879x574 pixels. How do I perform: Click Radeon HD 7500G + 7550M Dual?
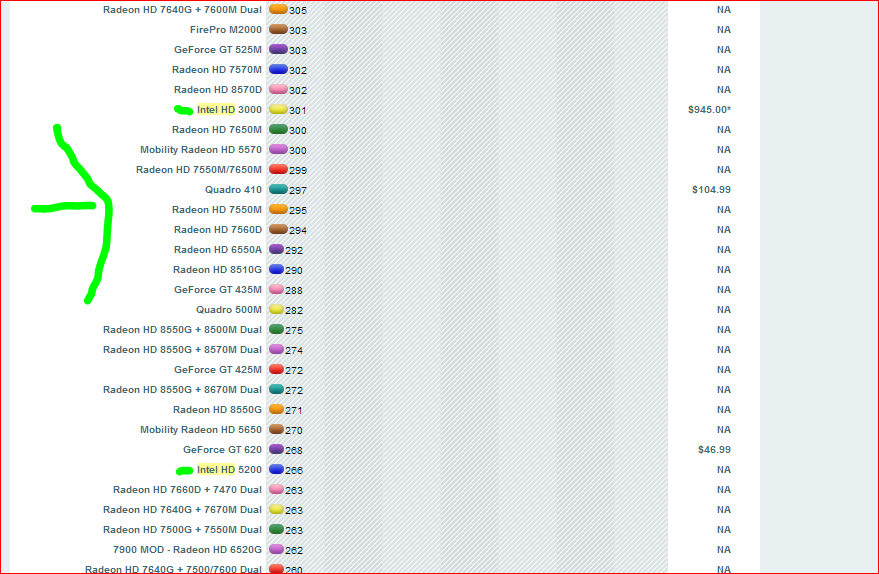pyautogui.click(x=182, y=530)
